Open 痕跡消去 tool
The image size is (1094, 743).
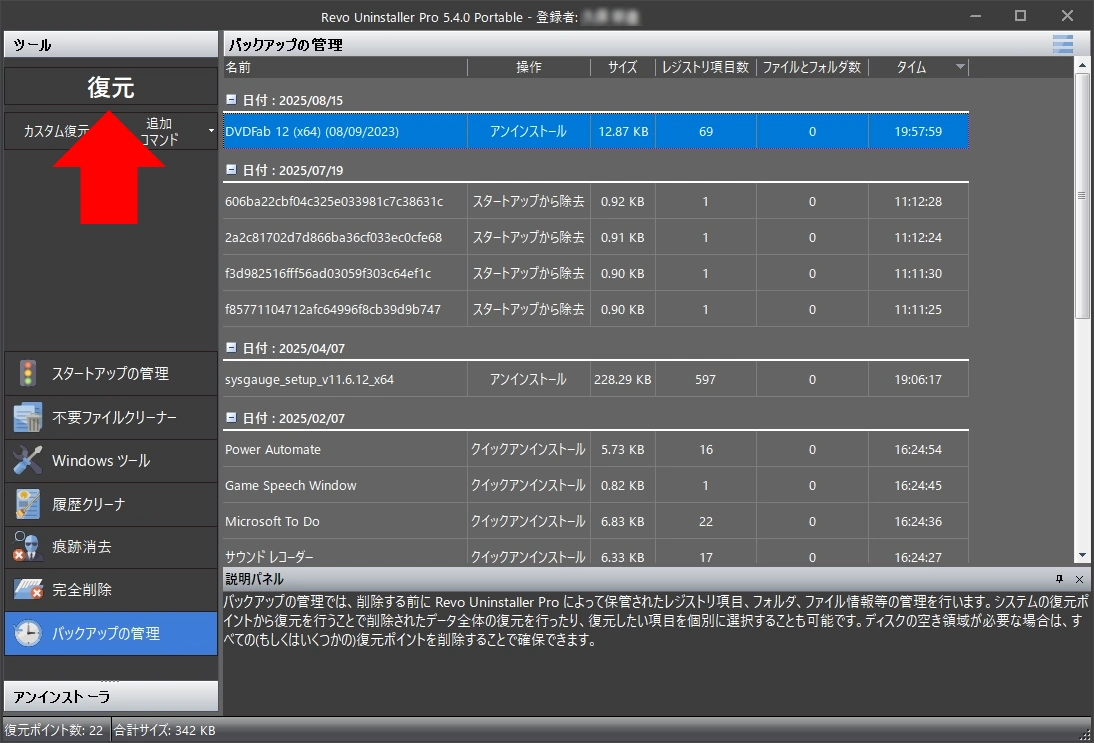click(111, 547)
